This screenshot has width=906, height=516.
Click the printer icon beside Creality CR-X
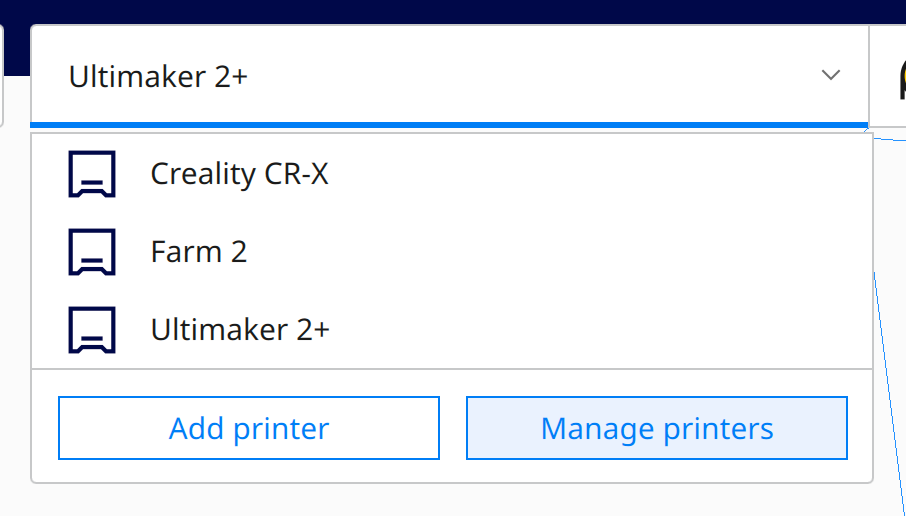tap(92, 174)
